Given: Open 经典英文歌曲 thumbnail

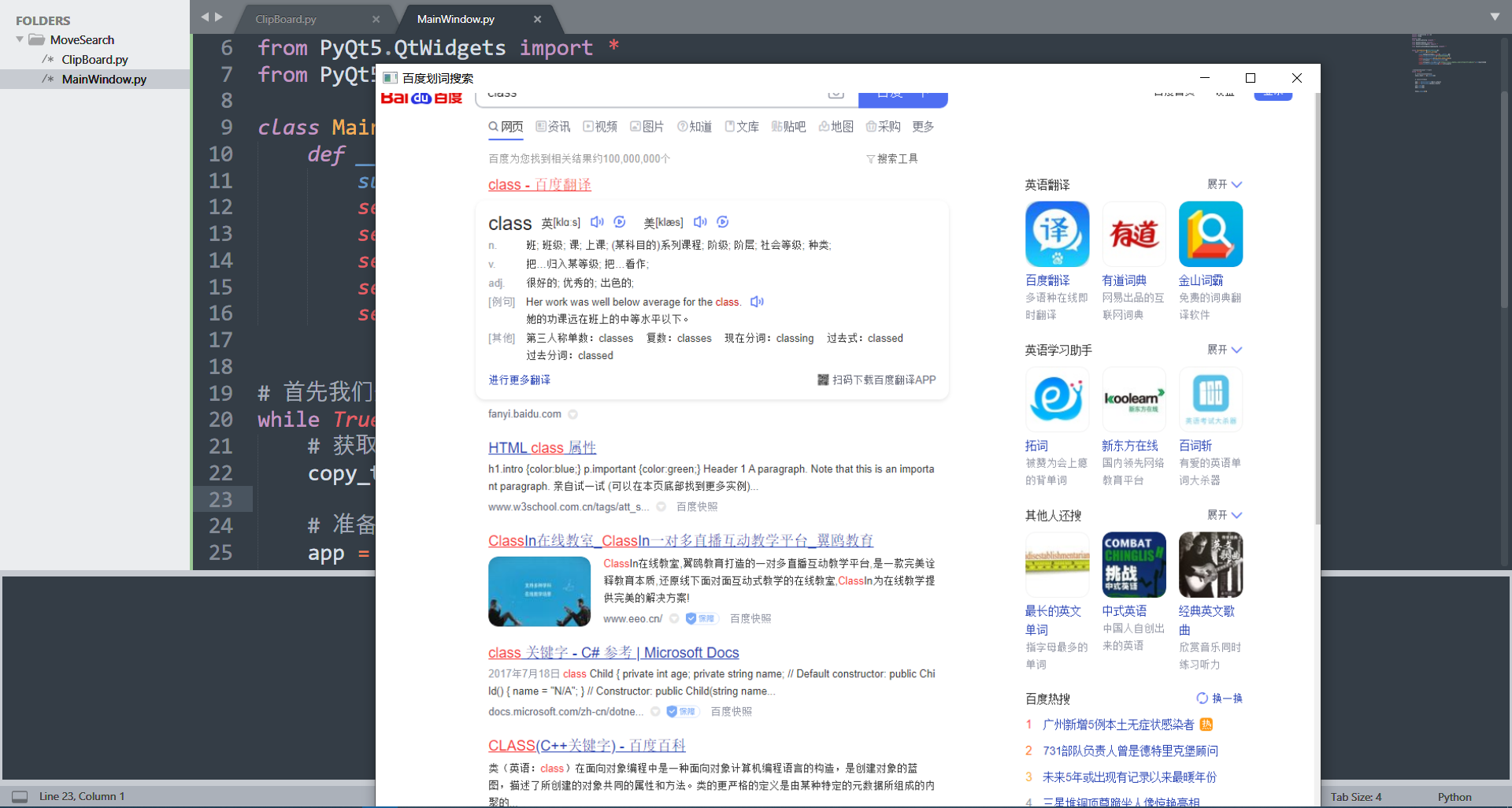Looking at the screenshot, I should (x=1210, y=565).
